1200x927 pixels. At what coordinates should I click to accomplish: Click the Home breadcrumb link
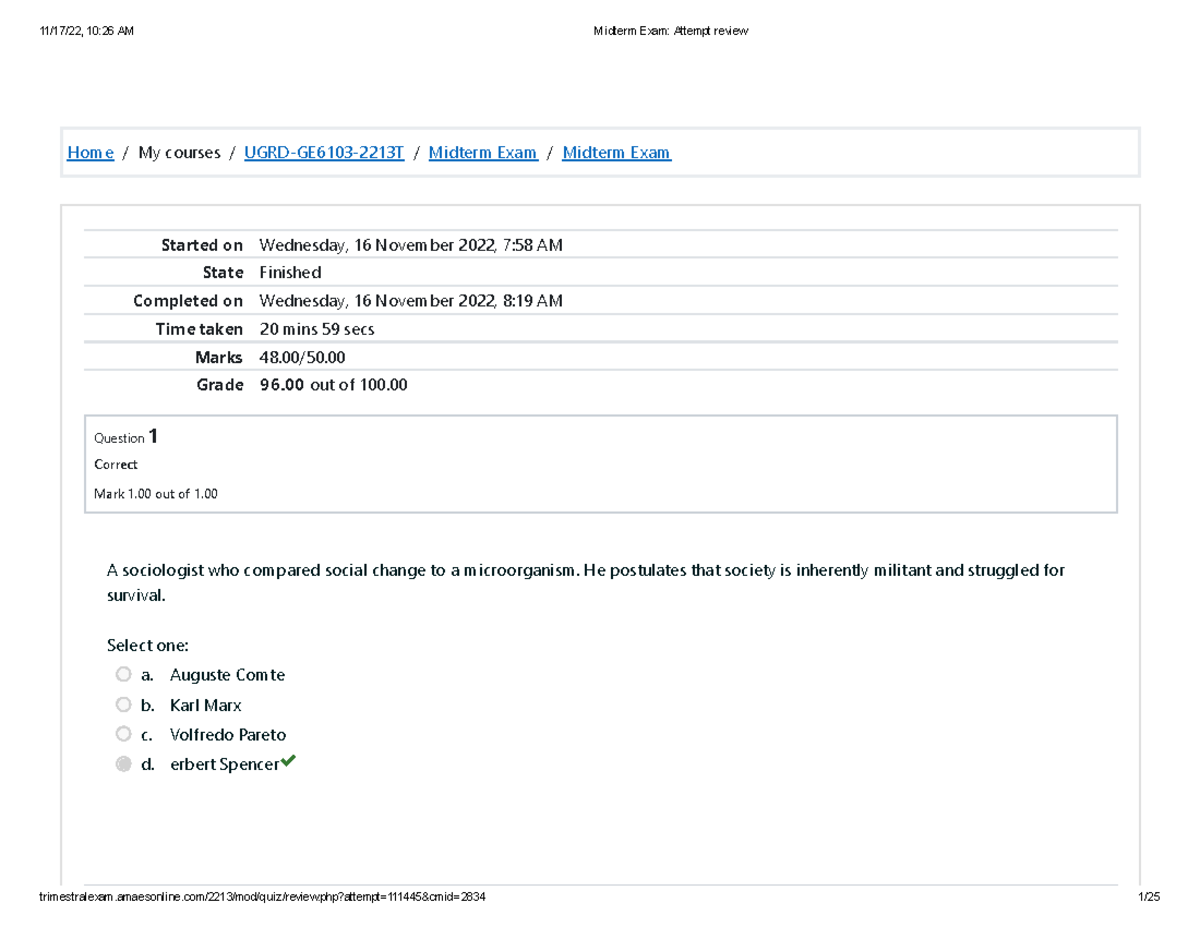[90, 153]
